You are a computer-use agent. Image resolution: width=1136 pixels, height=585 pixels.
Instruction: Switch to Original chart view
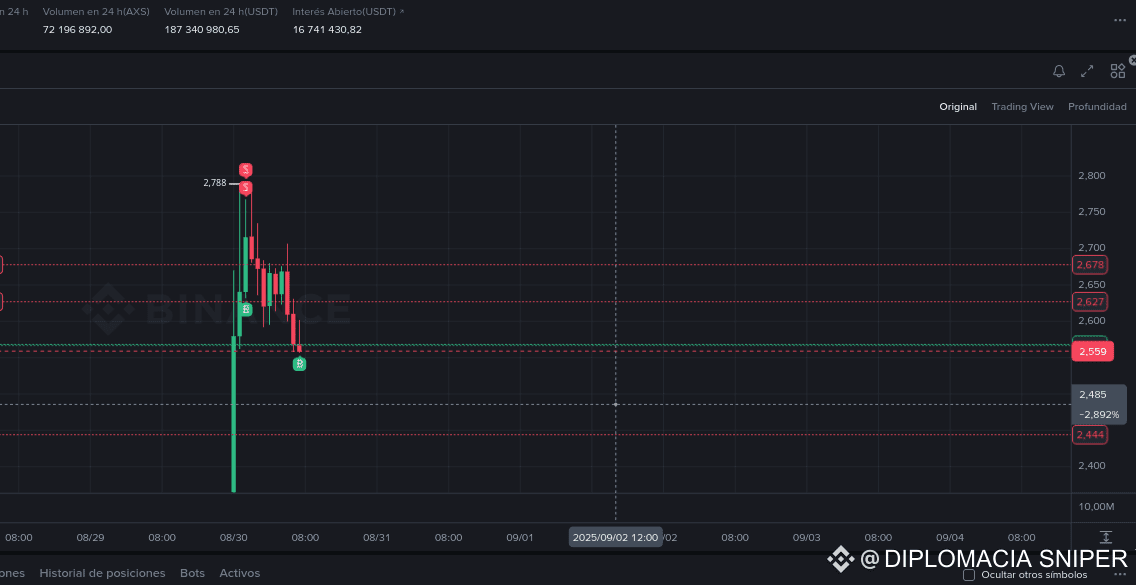(x=958, y=107)
